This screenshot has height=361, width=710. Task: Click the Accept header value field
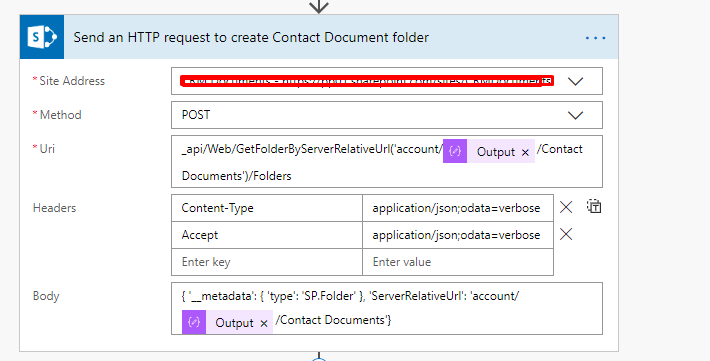[458, 235]
